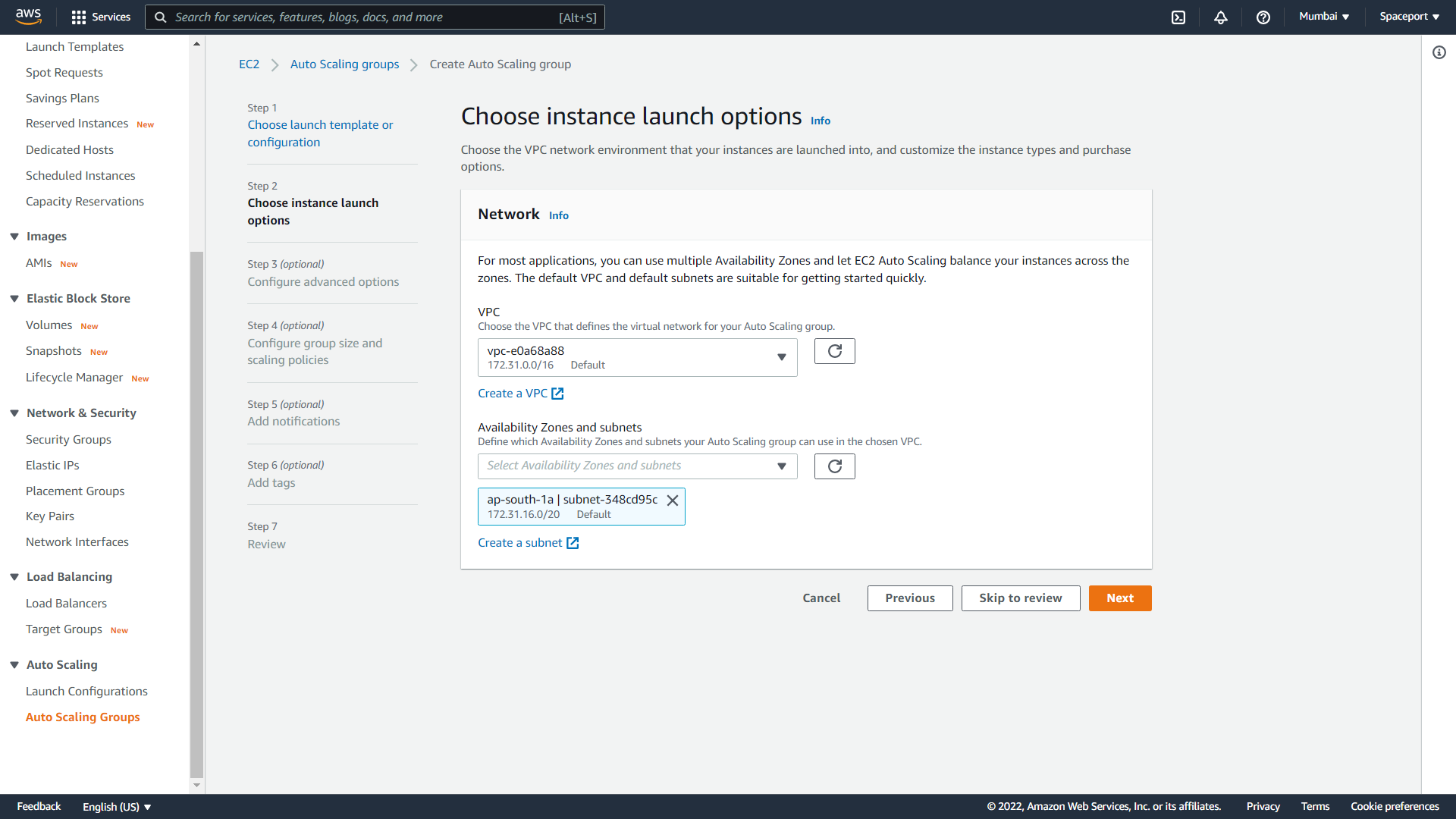Open Info link beside Network heading
1456x819 pixels.
point(559,215)
